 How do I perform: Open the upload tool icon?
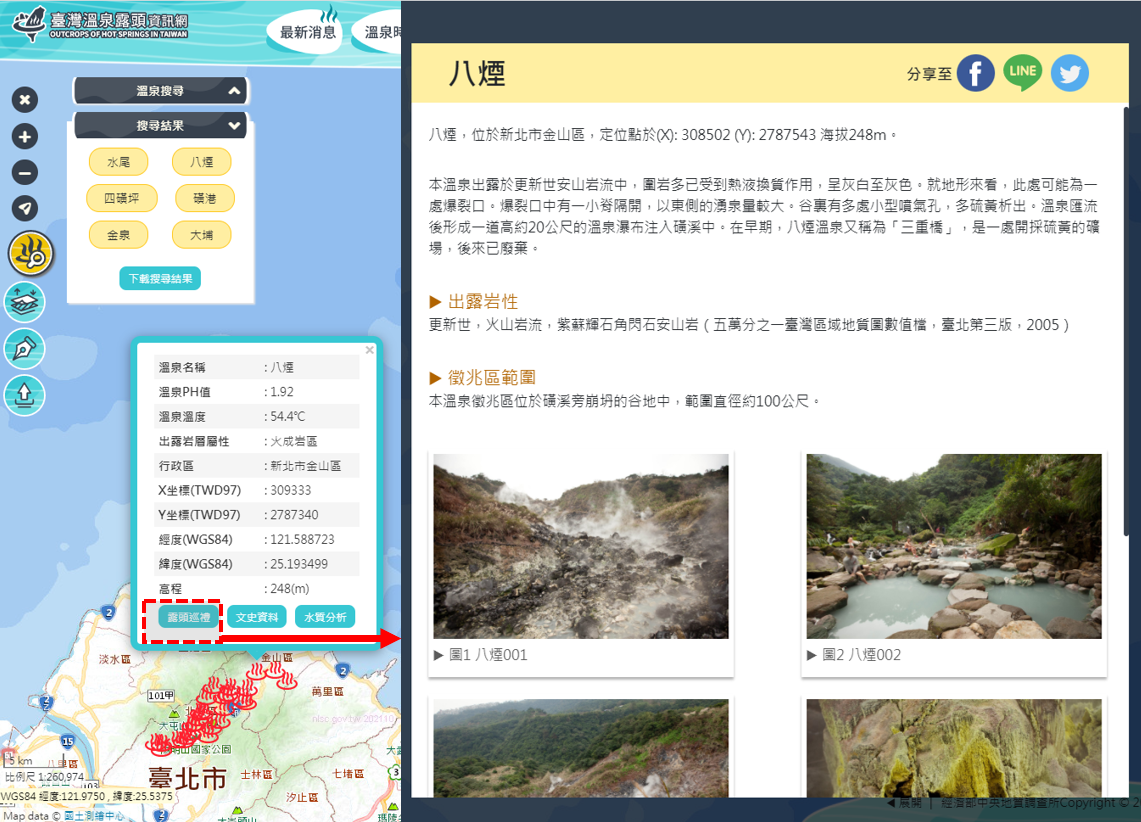(25, 395)
